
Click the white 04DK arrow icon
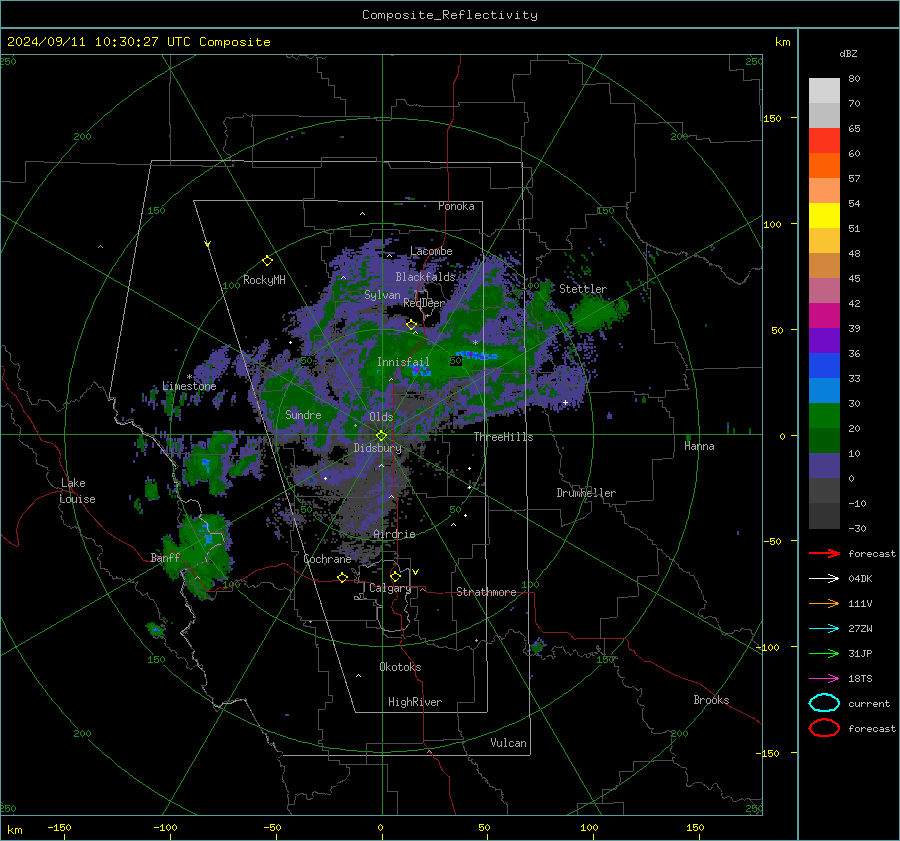824,579
